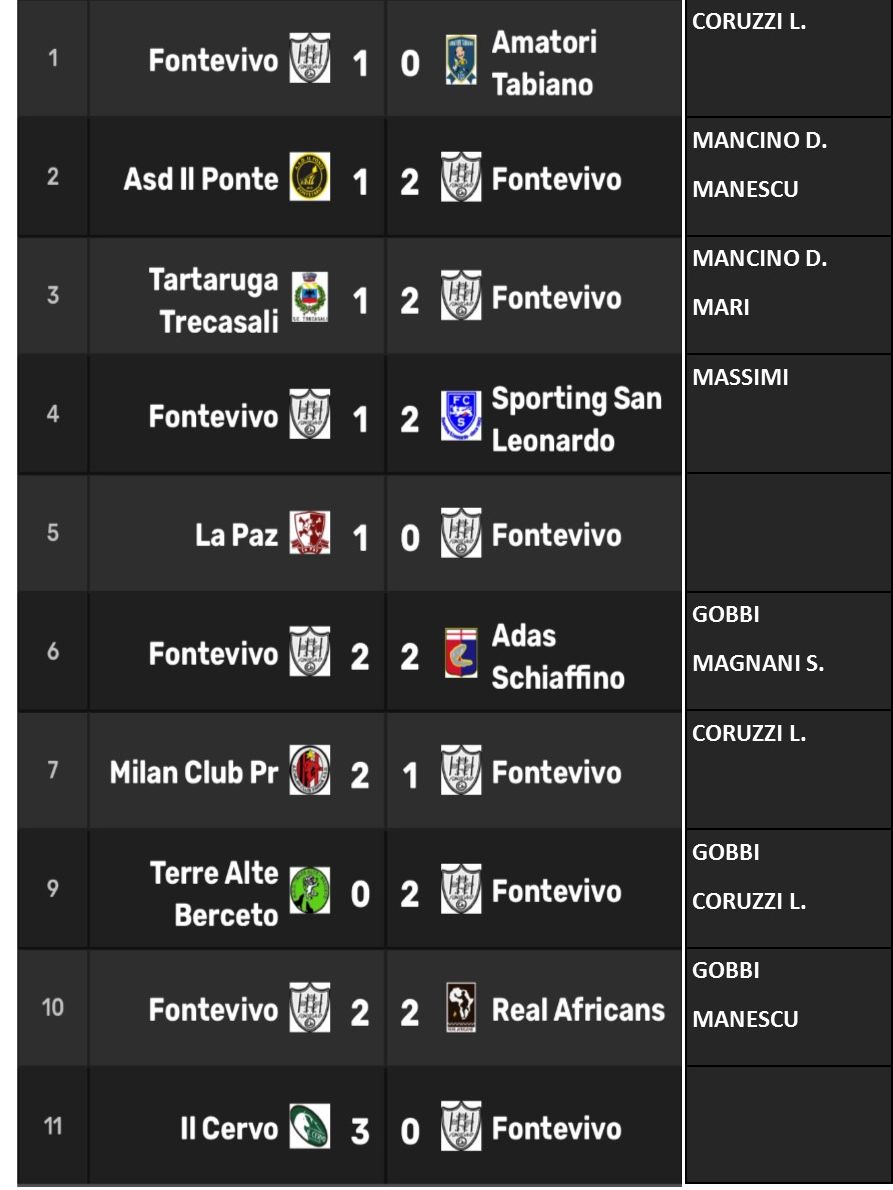This screenshot has width=893, height=1190.
Task: Click the Asd Il Ponte yellow crest
Action: [x=310, y=177]
